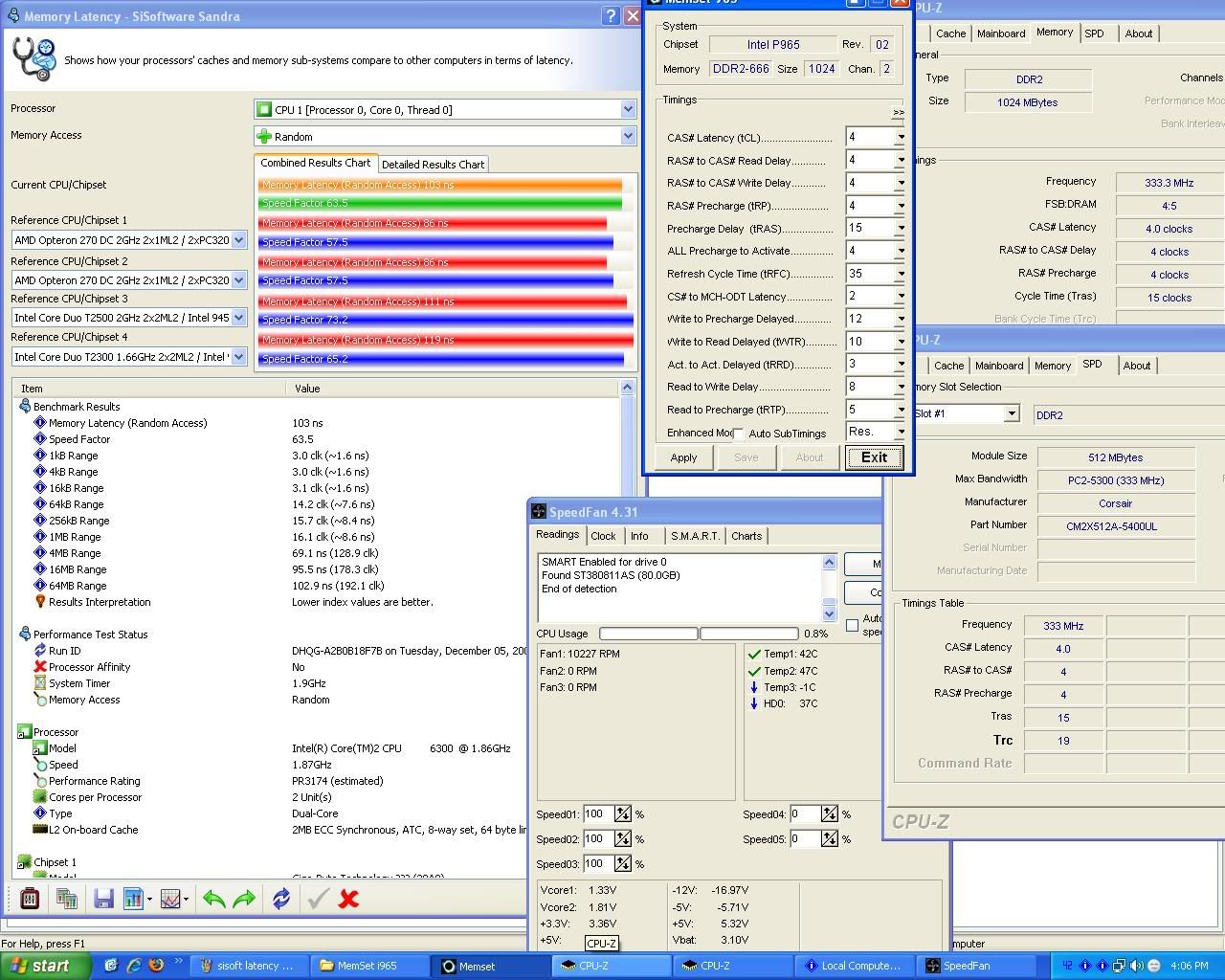Click Speed03 up/down spinner in SpeedFan

click(x=623, y=864)
